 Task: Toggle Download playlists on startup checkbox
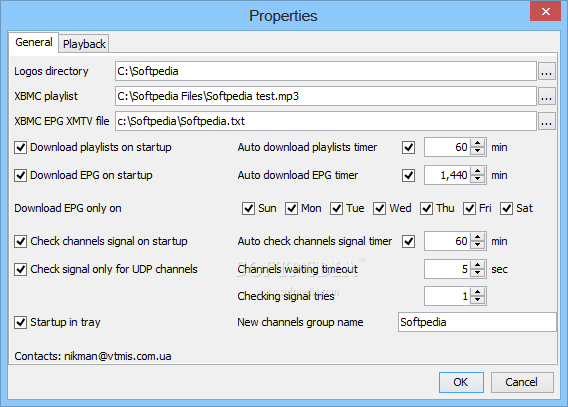(21, 147)
